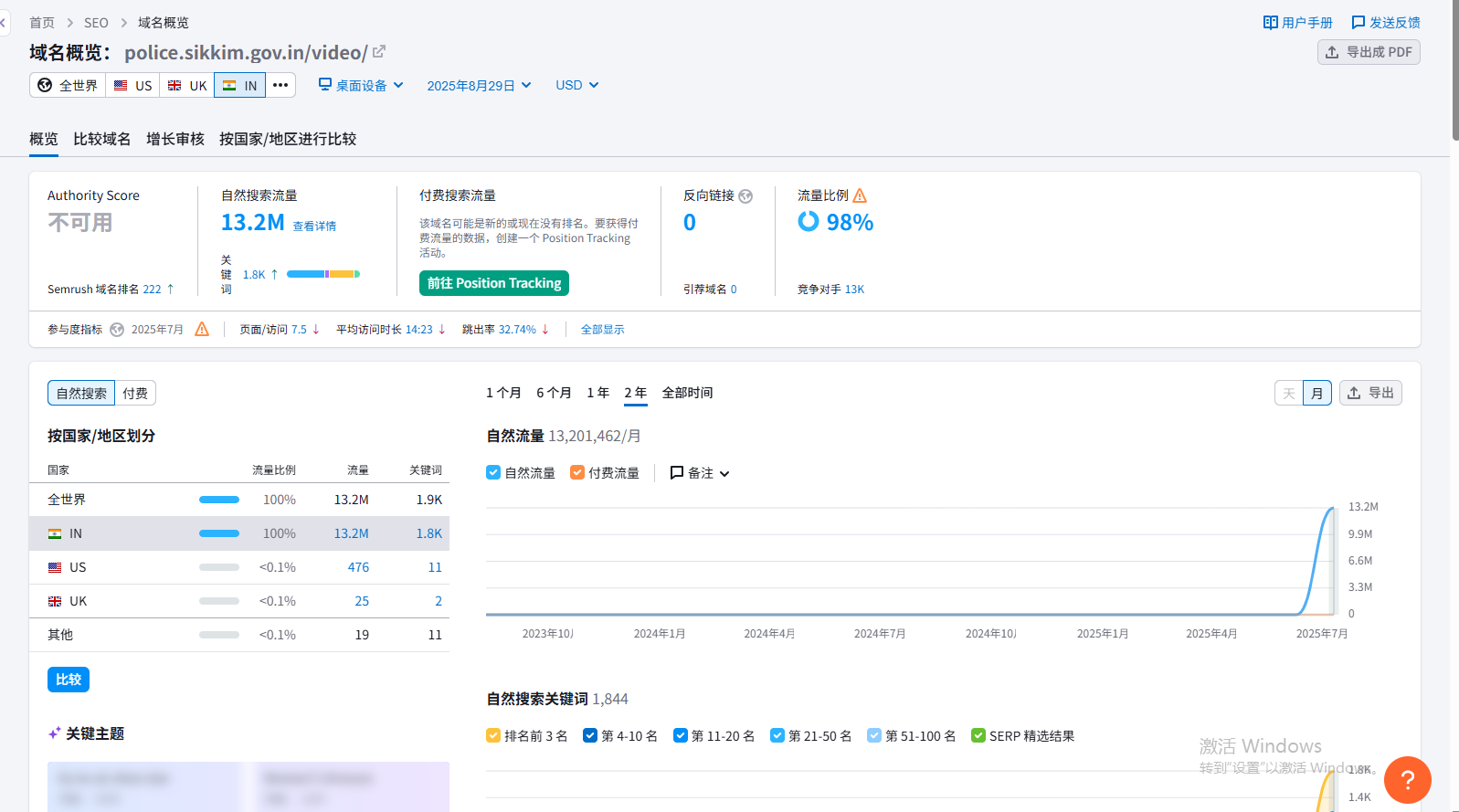
Task: Click the 前往 Position Tracking button
Action: tap(494, 283)
